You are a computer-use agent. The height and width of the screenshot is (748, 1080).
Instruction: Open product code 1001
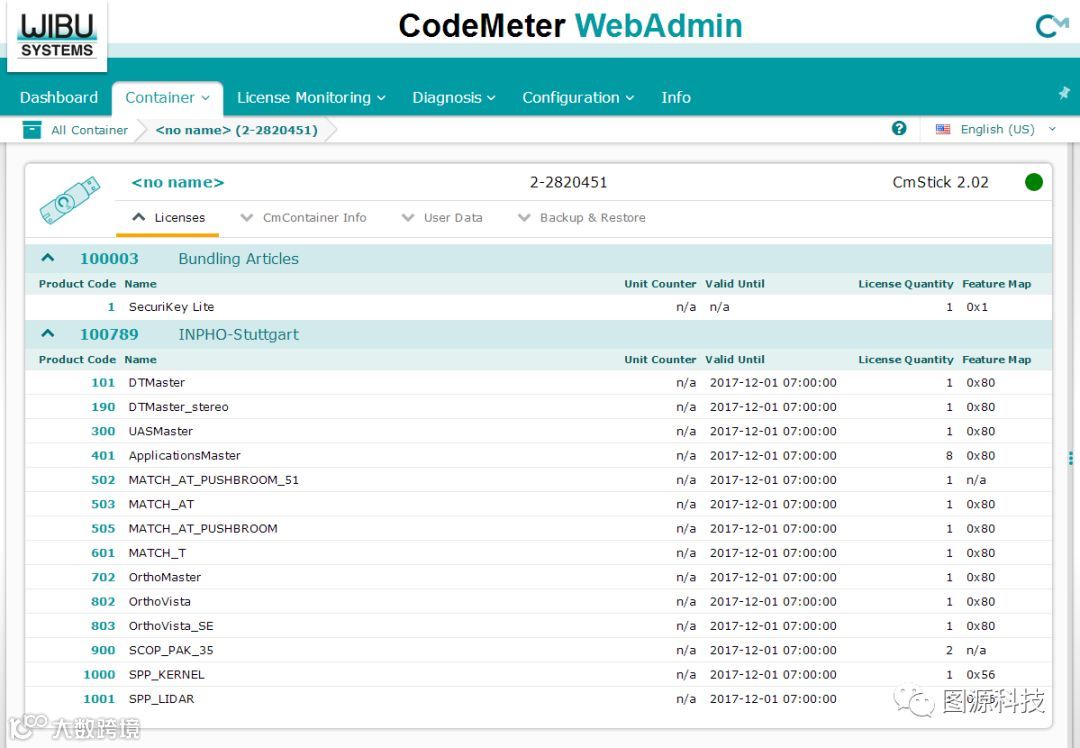(99, 699)
